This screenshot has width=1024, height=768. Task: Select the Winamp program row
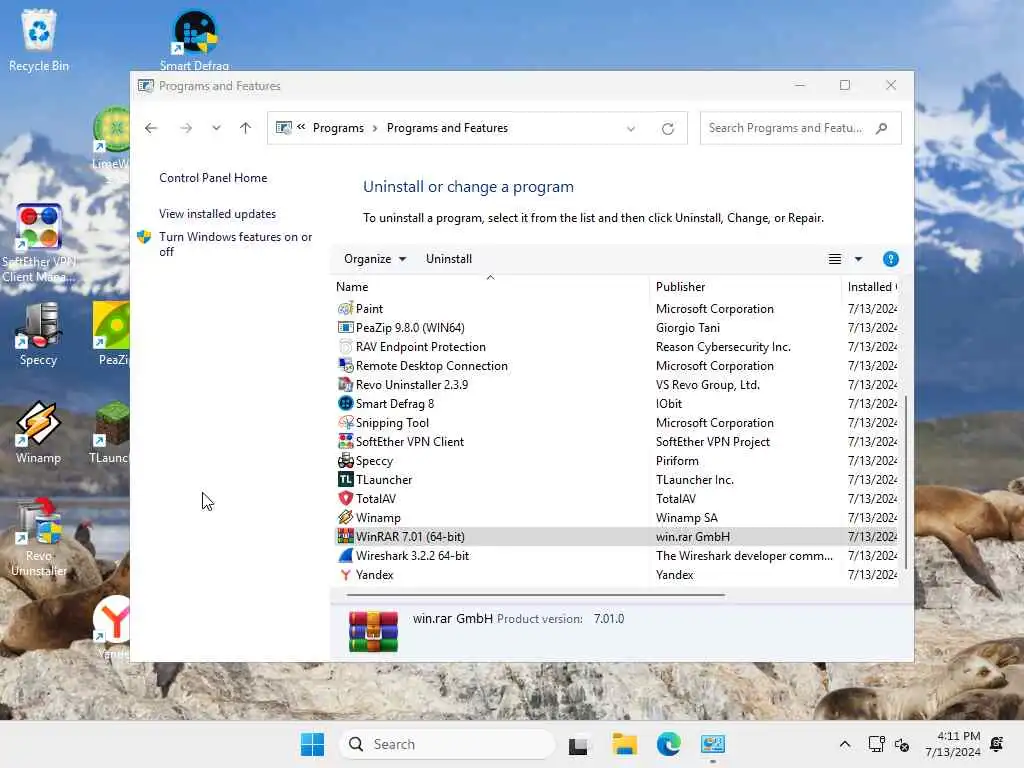tap(616, 517)
